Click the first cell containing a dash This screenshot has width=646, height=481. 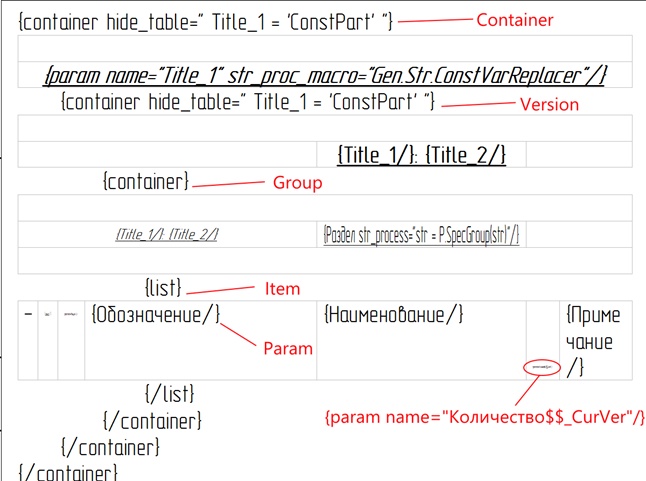pos(28,315)
